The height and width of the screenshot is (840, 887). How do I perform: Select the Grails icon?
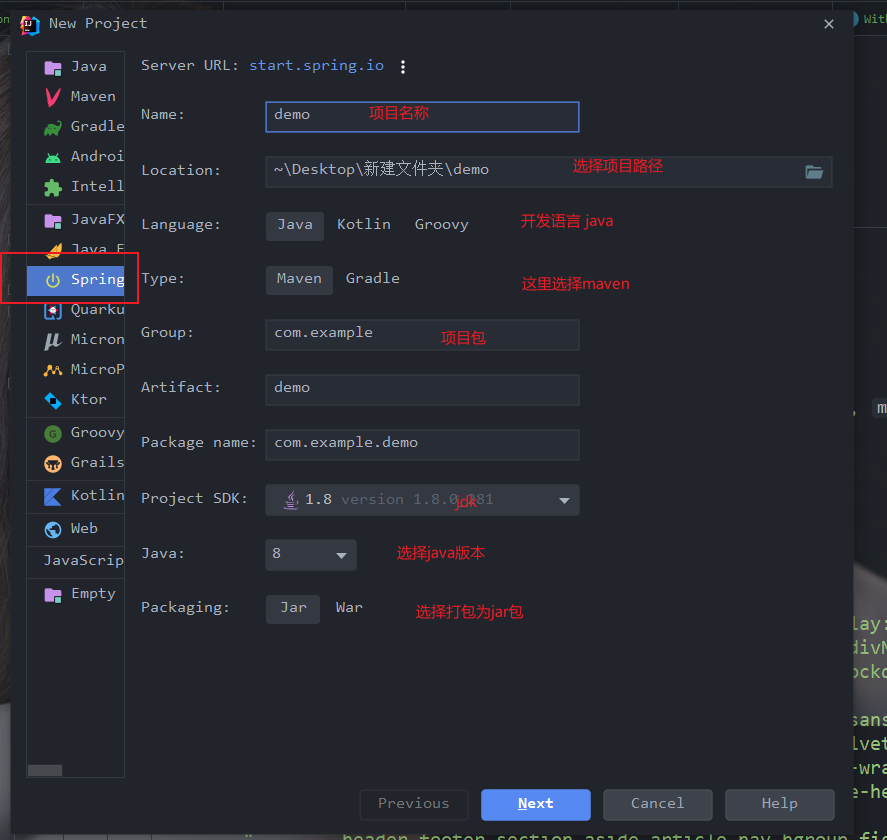(53, 464)
